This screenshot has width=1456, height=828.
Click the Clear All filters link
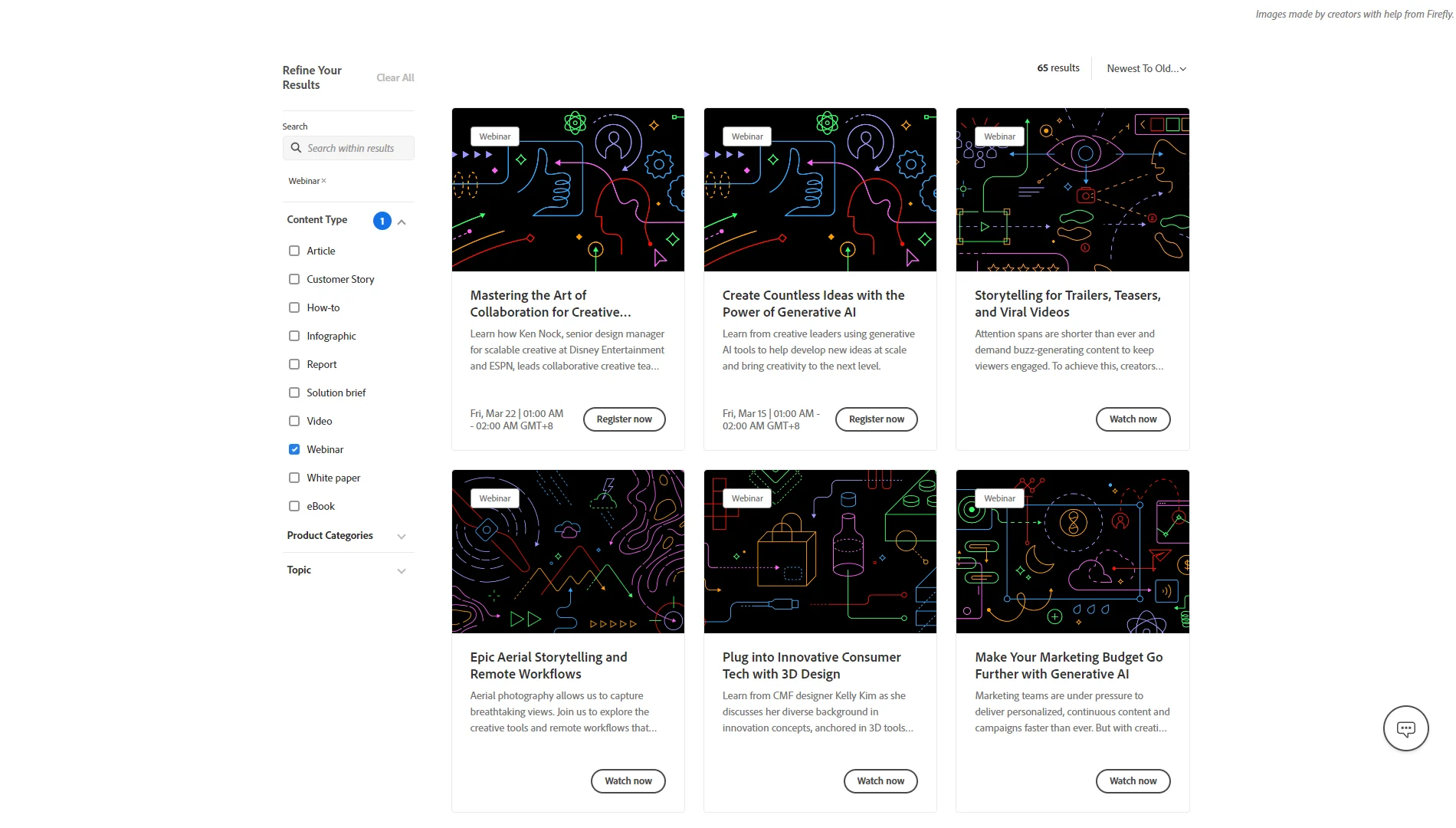pos(395,77)
